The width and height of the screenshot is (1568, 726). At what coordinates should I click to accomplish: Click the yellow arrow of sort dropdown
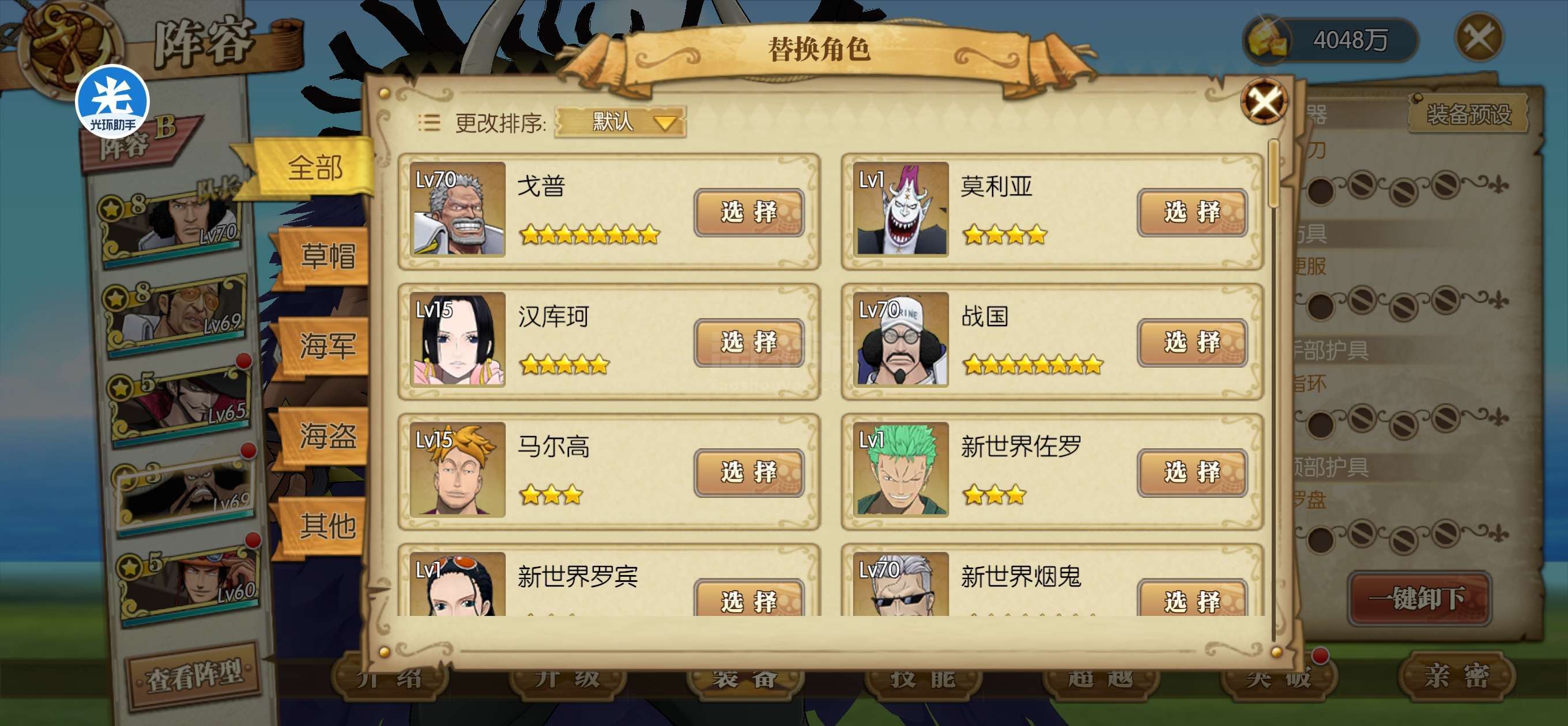click(665, 123)
